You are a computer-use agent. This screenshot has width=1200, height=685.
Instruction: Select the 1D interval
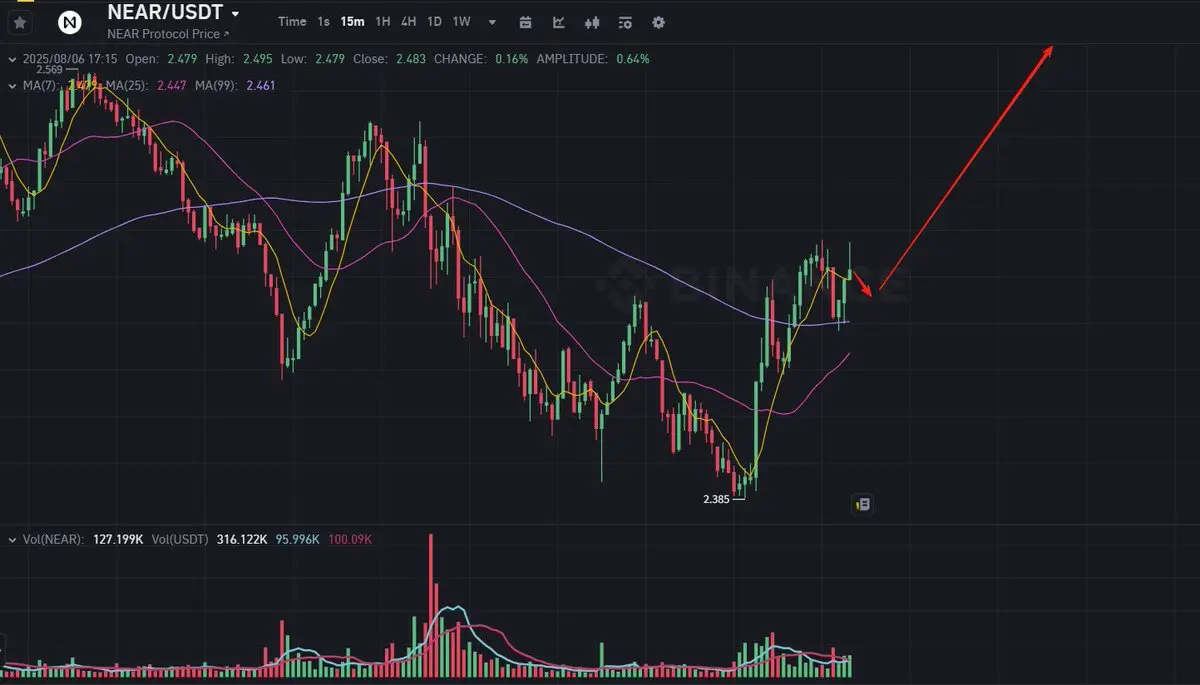tap(434, 22)
